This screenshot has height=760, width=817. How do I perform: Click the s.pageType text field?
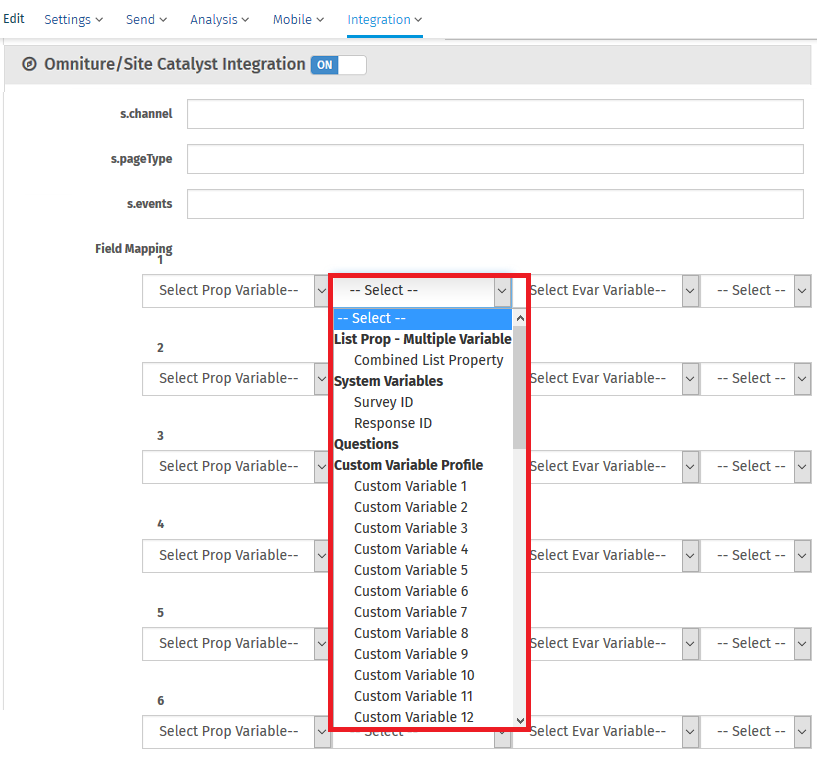tap(495, 159)
